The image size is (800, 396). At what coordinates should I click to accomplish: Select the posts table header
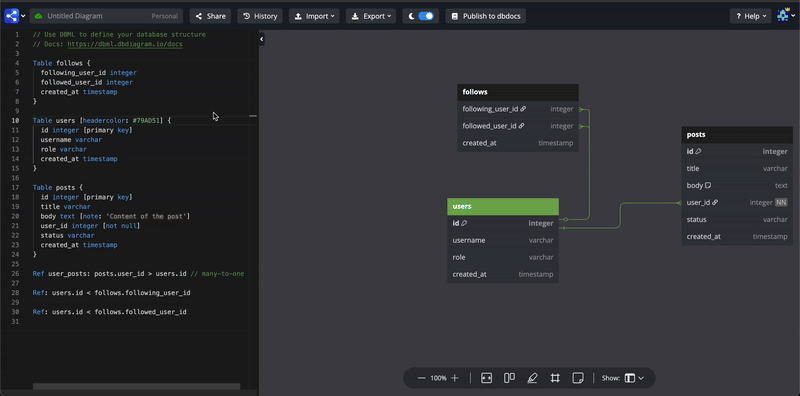pyautogui.click(x=737, y=135)
